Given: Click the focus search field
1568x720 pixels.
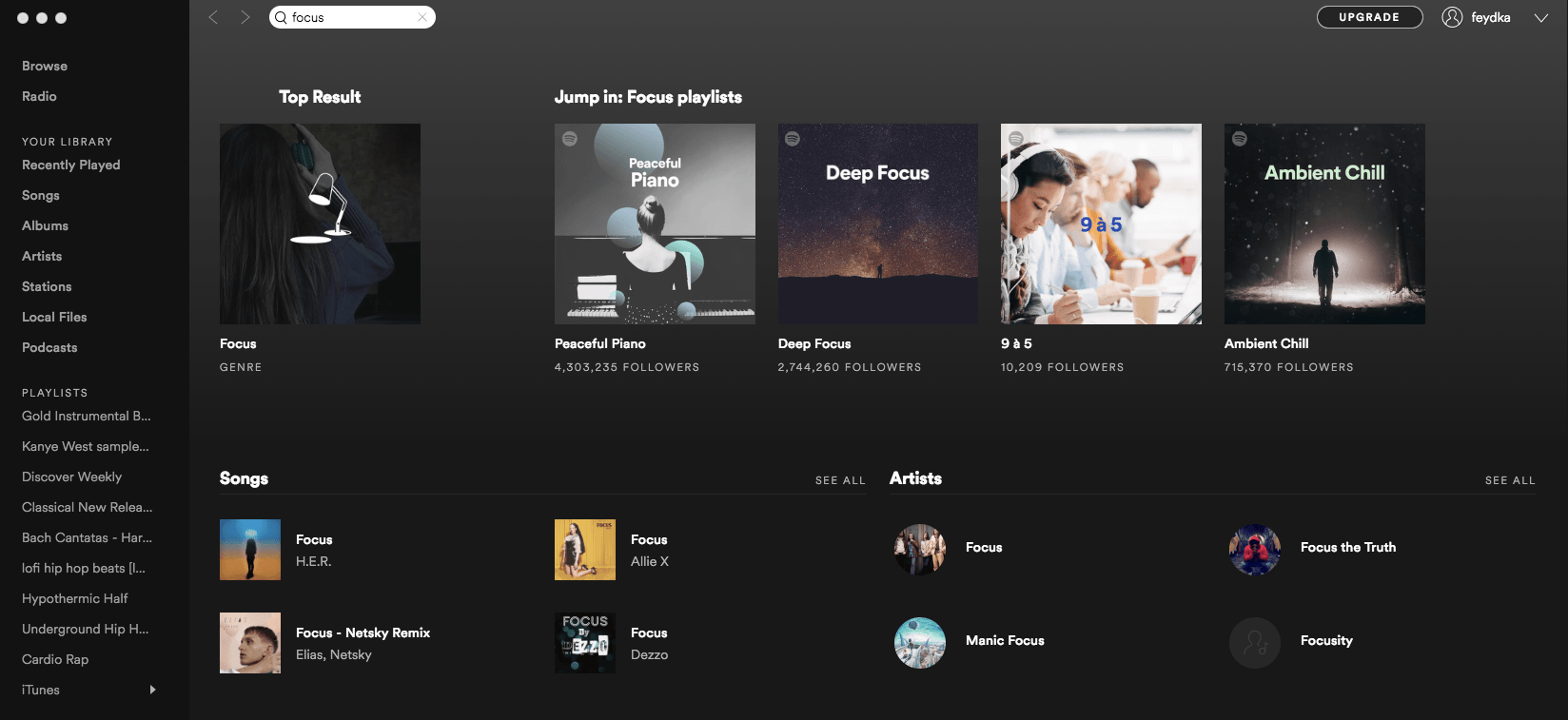Looking at the screenshot, I should pyautogui.click(x=352, y=17).
